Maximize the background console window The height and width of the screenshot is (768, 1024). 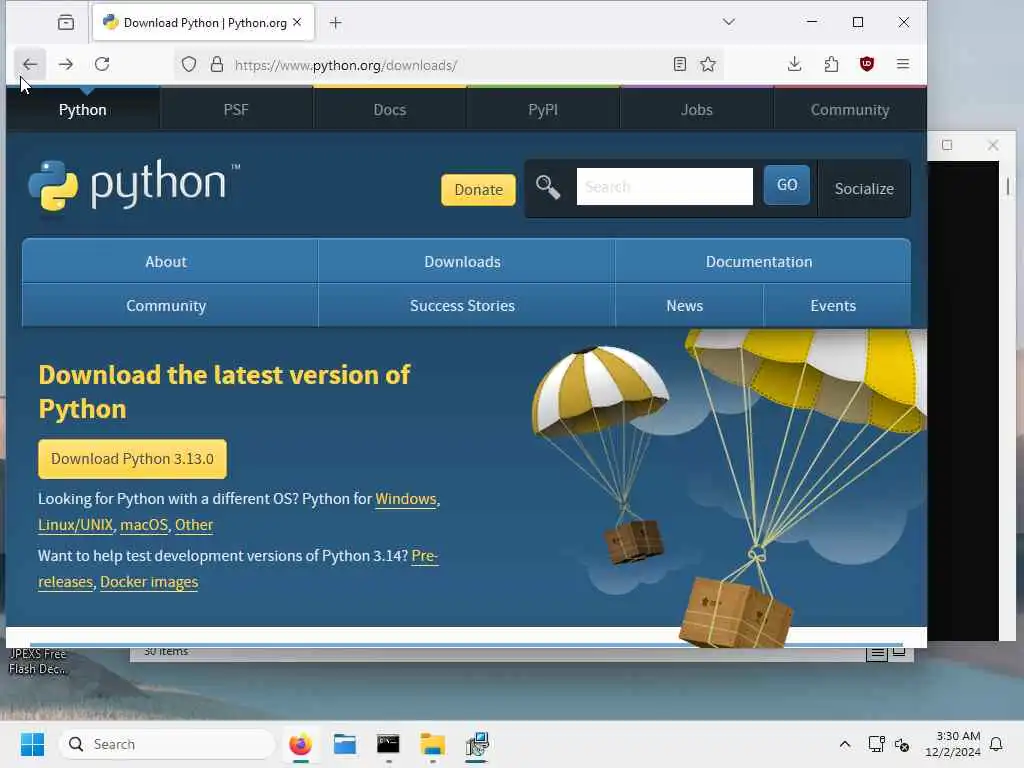(x=947, y=145)
